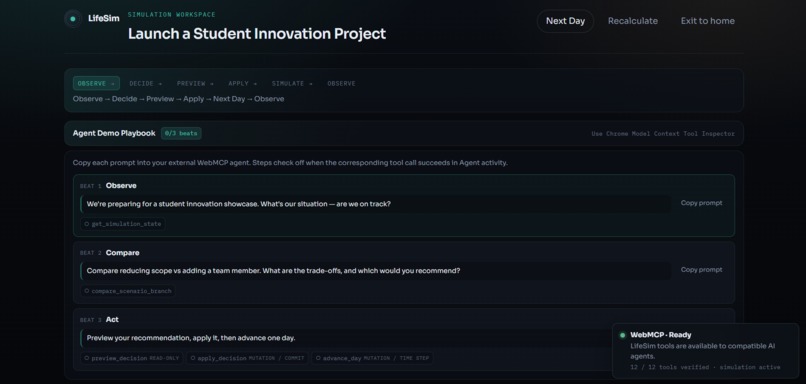The width and height of the screenshot is (806, 384).
Task: Select the DECIDE step chip
Action: [x=145, y=83]
